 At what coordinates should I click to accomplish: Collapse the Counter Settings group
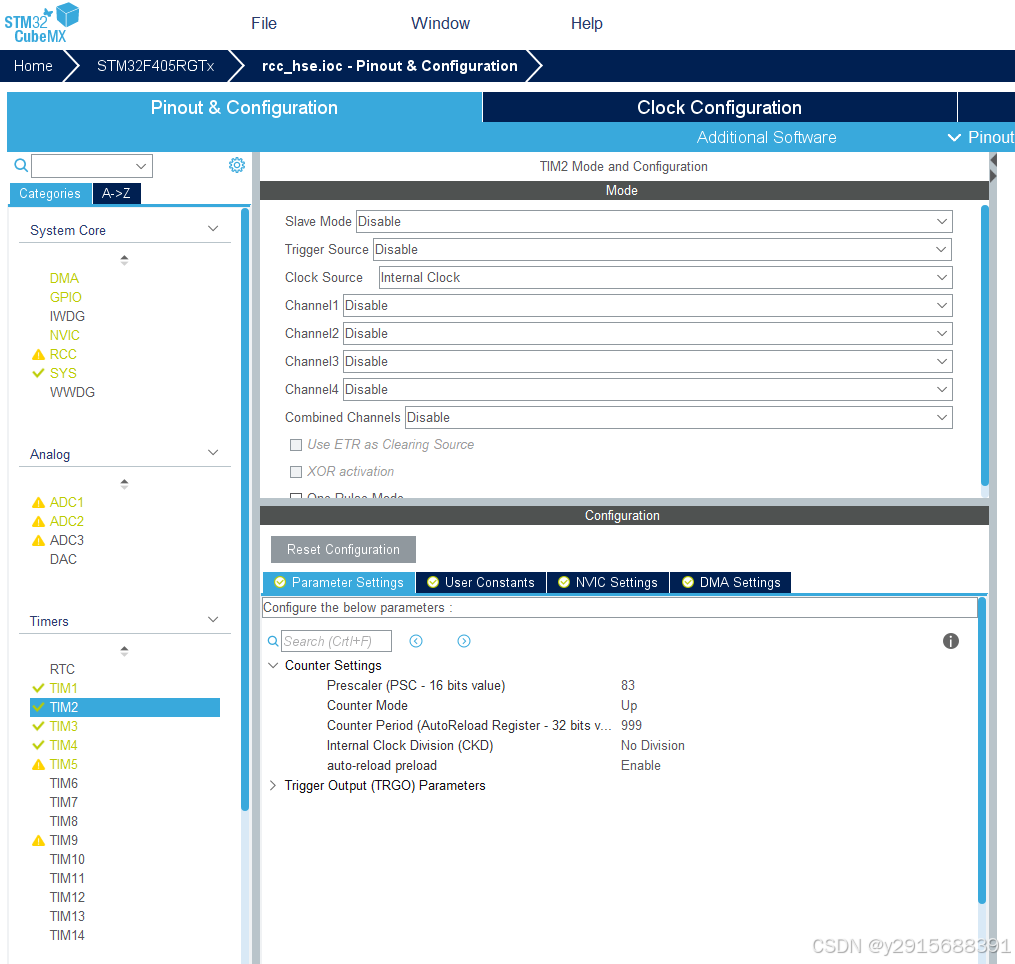pyautogui.click(x=273, y=666)
